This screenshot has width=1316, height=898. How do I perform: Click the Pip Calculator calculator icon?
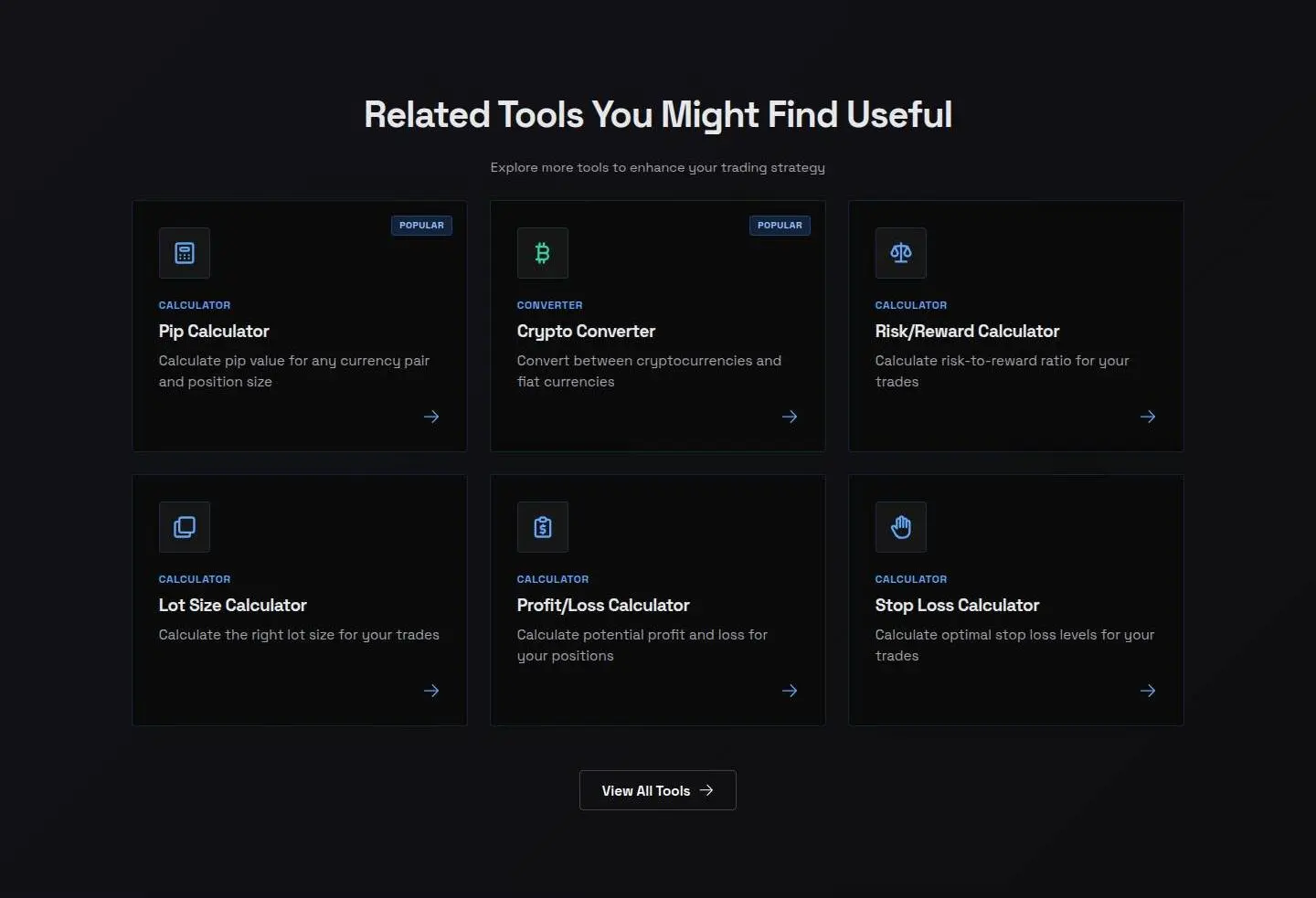(185, 253)
